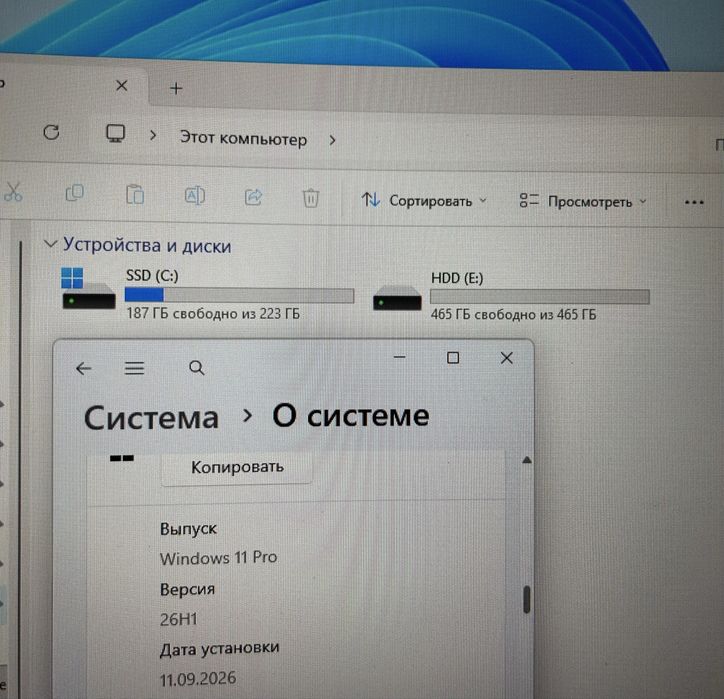
Task: Click the Cut scissors icon
Action: point(13,192)
